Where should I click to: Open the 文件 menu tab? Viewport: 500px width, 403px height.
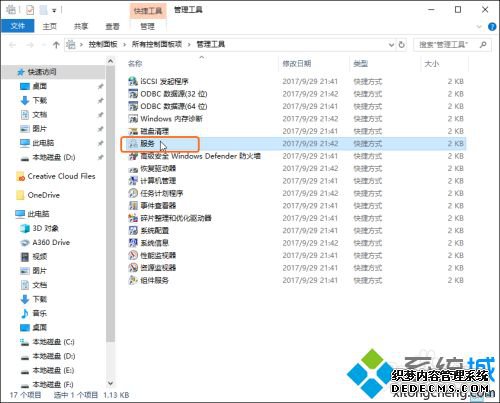click(x=18, y=26)
